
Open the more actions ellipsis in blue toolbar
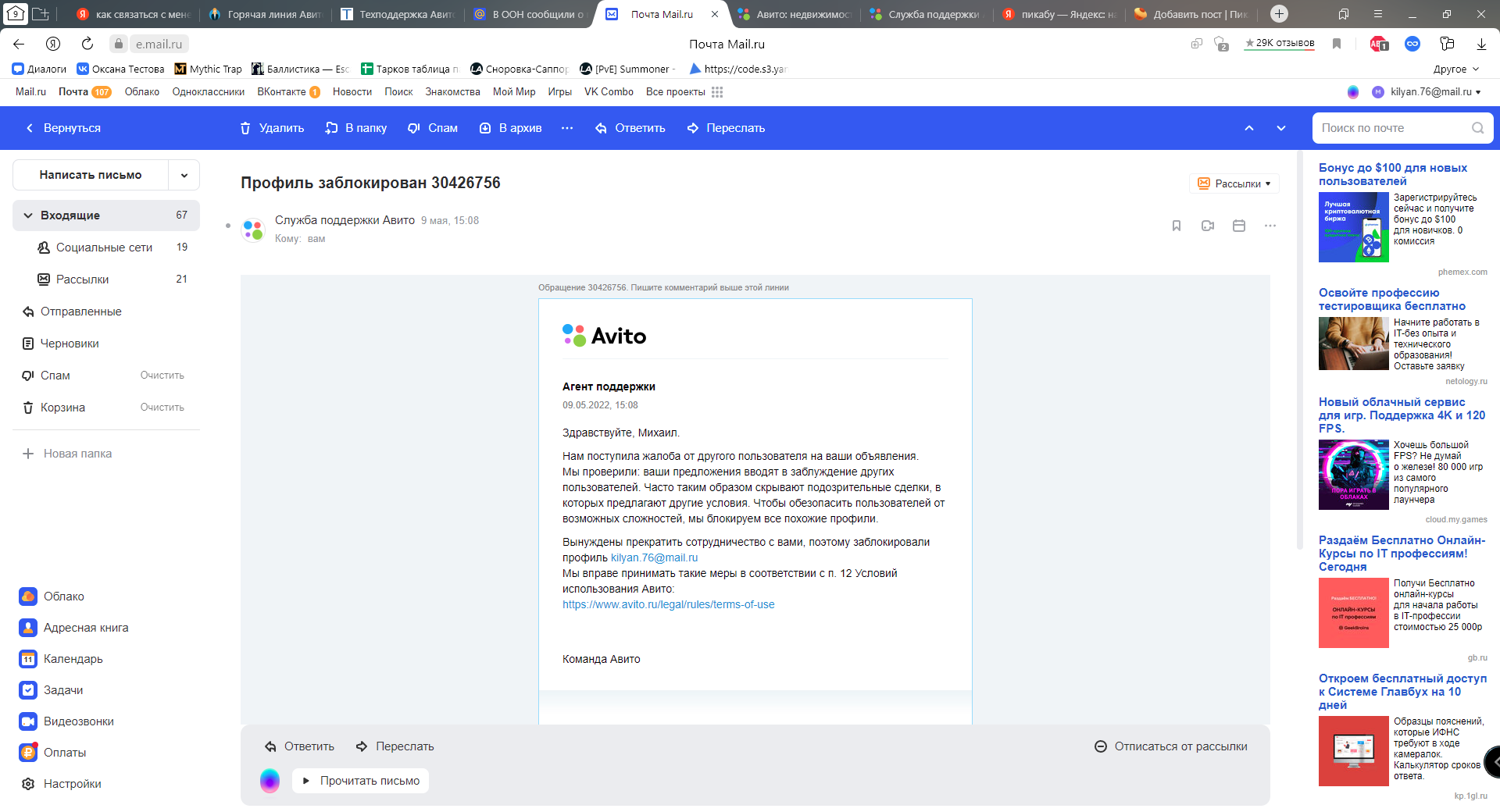tap(567, 128)
